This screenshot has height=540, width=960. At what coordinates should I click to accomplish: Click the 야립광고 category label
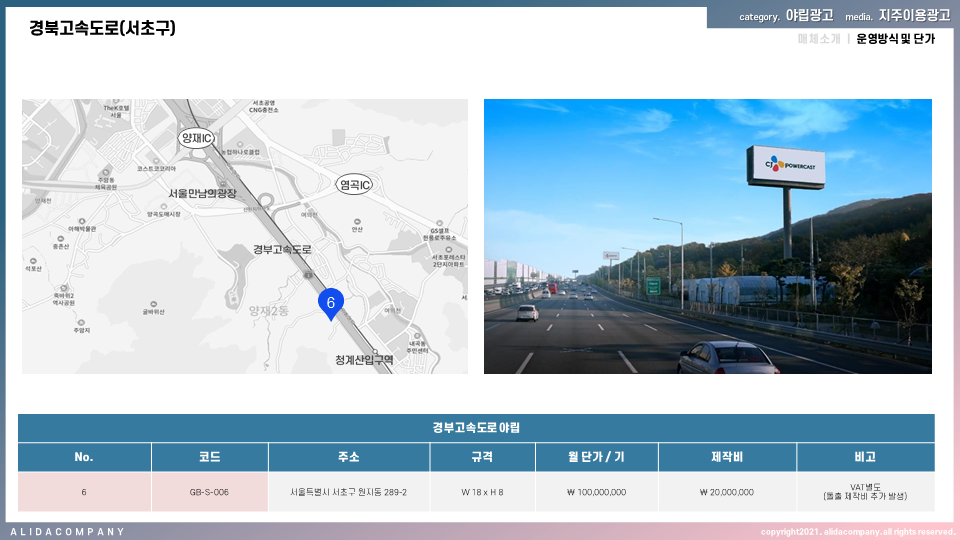tap(809, 16)
